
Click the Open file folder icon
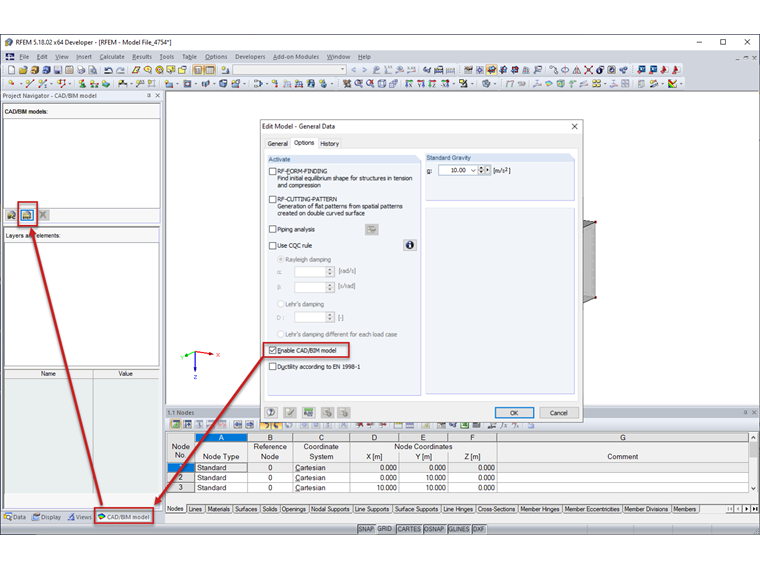[23, 70]
